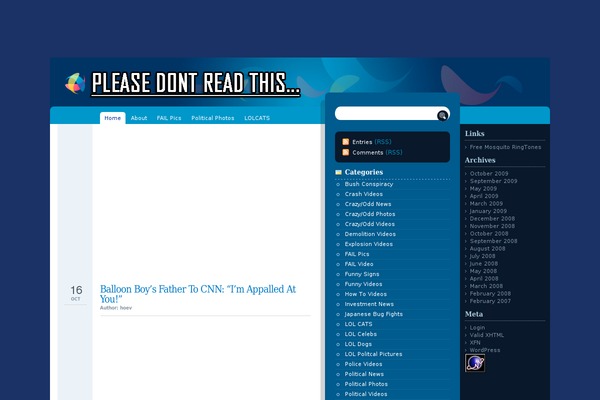Viewport: 600px width, 400px height.
Task: Open the Balloon Boy's Father post title
Action: click(198, 294)
